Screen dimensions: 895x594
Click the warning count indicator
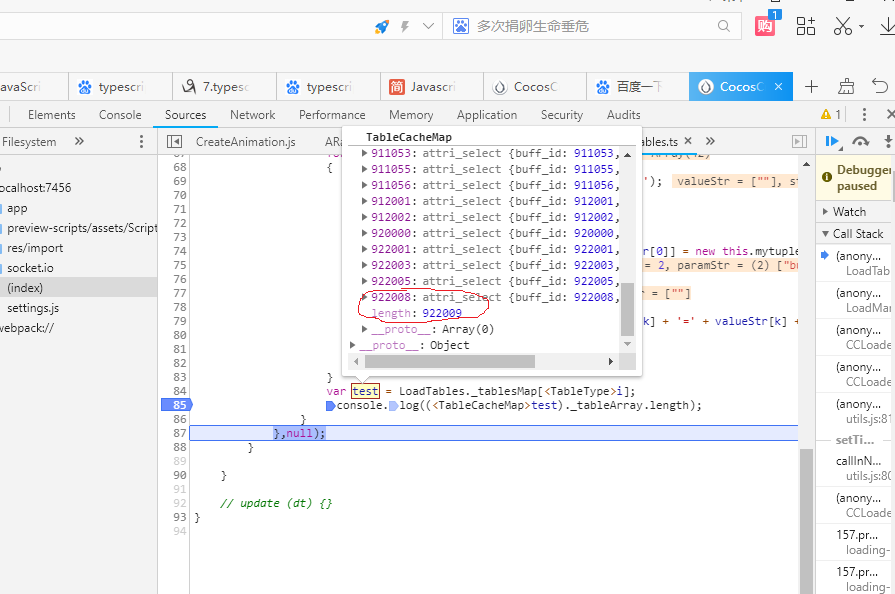point(830,115)
